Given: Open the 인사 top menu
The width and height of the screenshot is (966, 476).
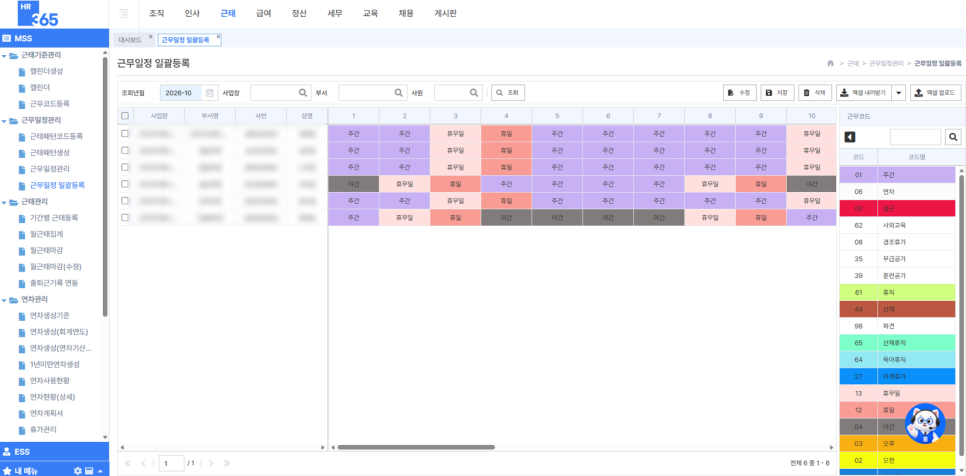Looking at the screenshot, I should [x=192, y=14].
